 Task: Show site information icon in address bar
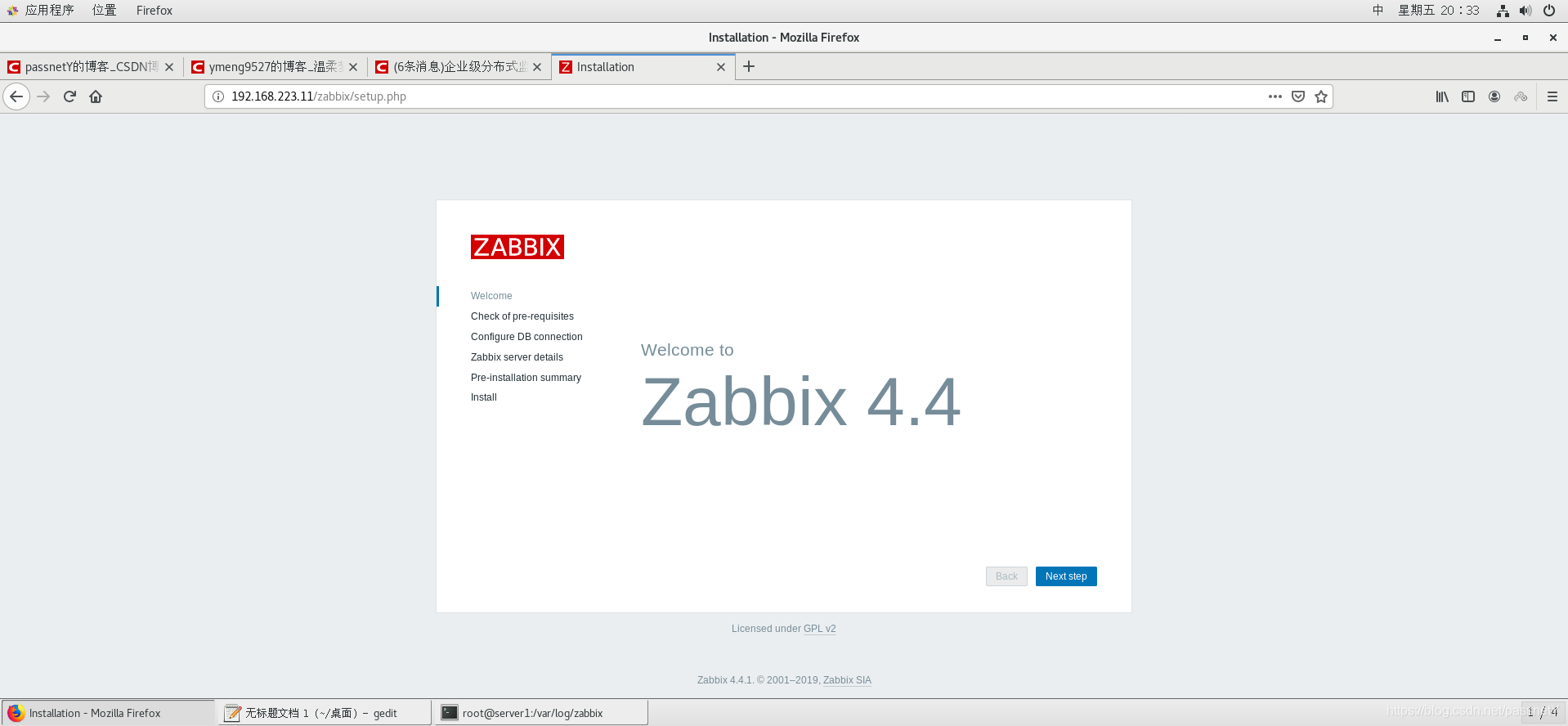tap(218, 96)
